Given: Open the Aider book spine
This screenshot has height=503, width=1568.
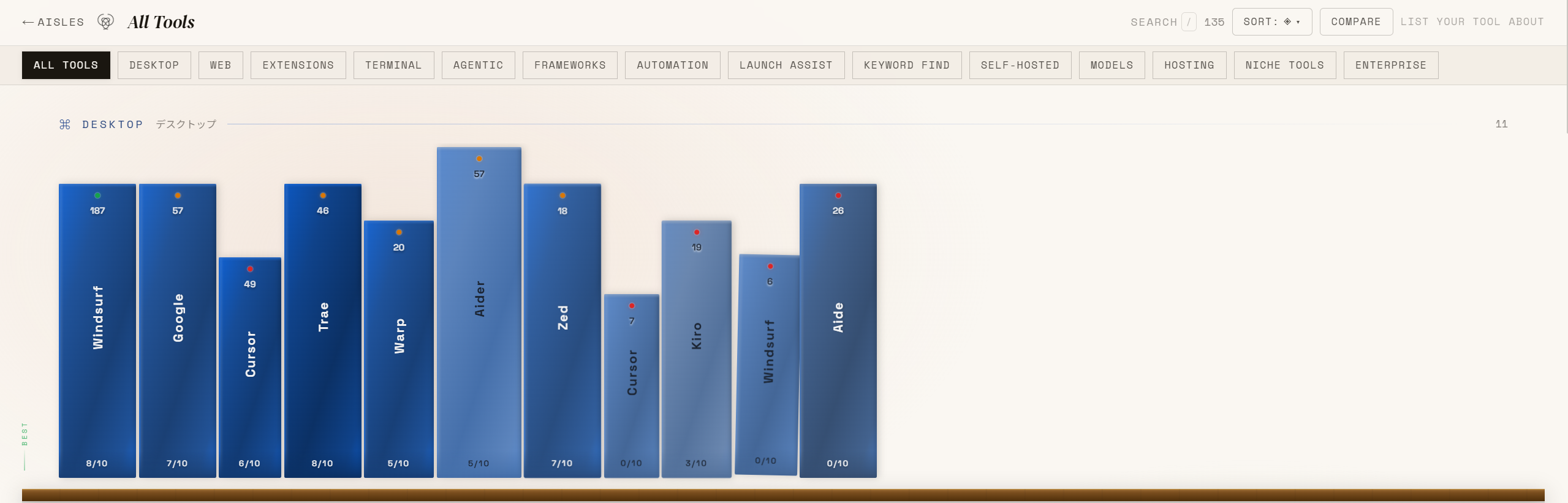Looking at the screenshot, I should 479,312.
